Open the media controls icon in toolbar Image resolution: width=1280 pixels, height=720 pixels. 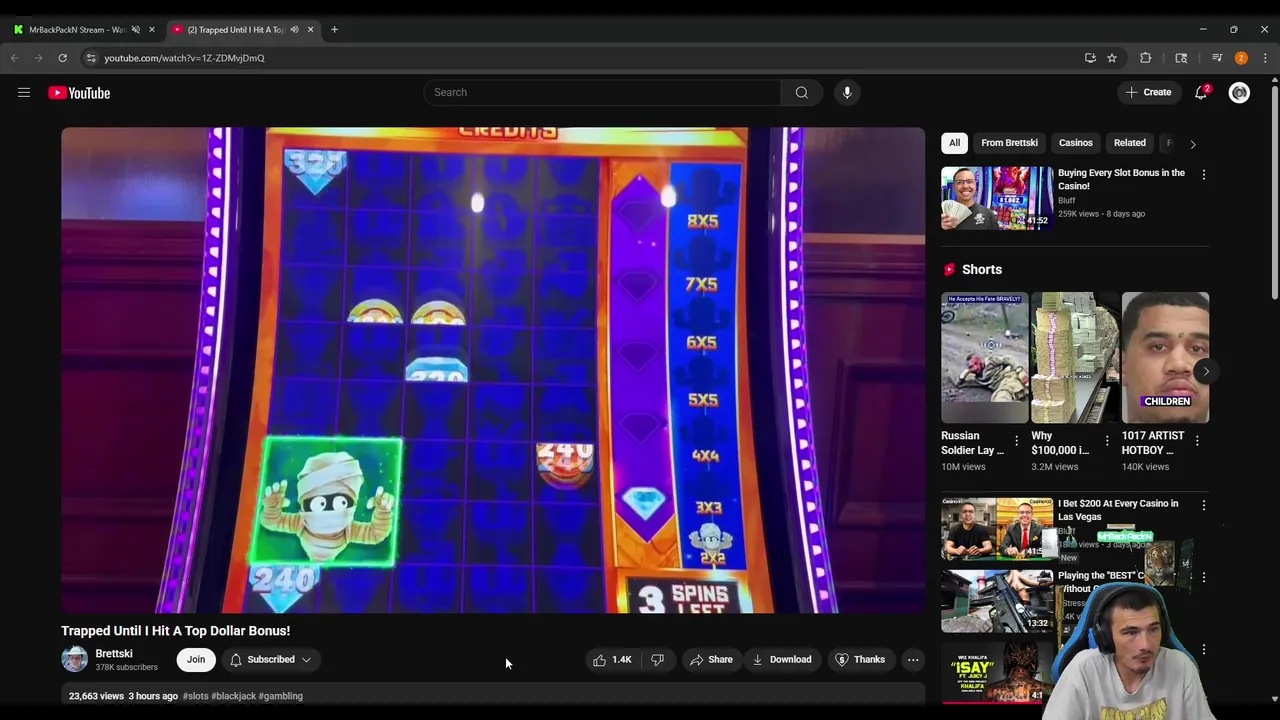(1217, 58)
